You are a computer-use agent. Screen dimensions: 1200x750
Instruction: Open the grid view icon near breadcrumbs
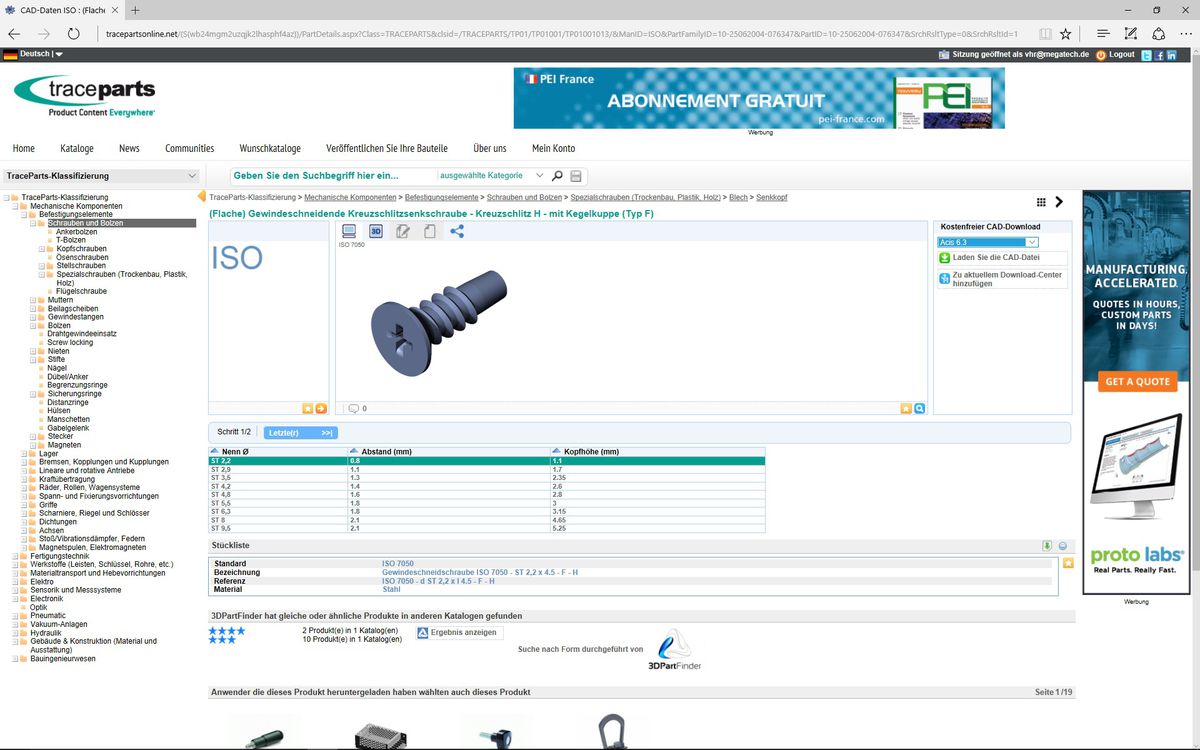tap(1041, 202)
